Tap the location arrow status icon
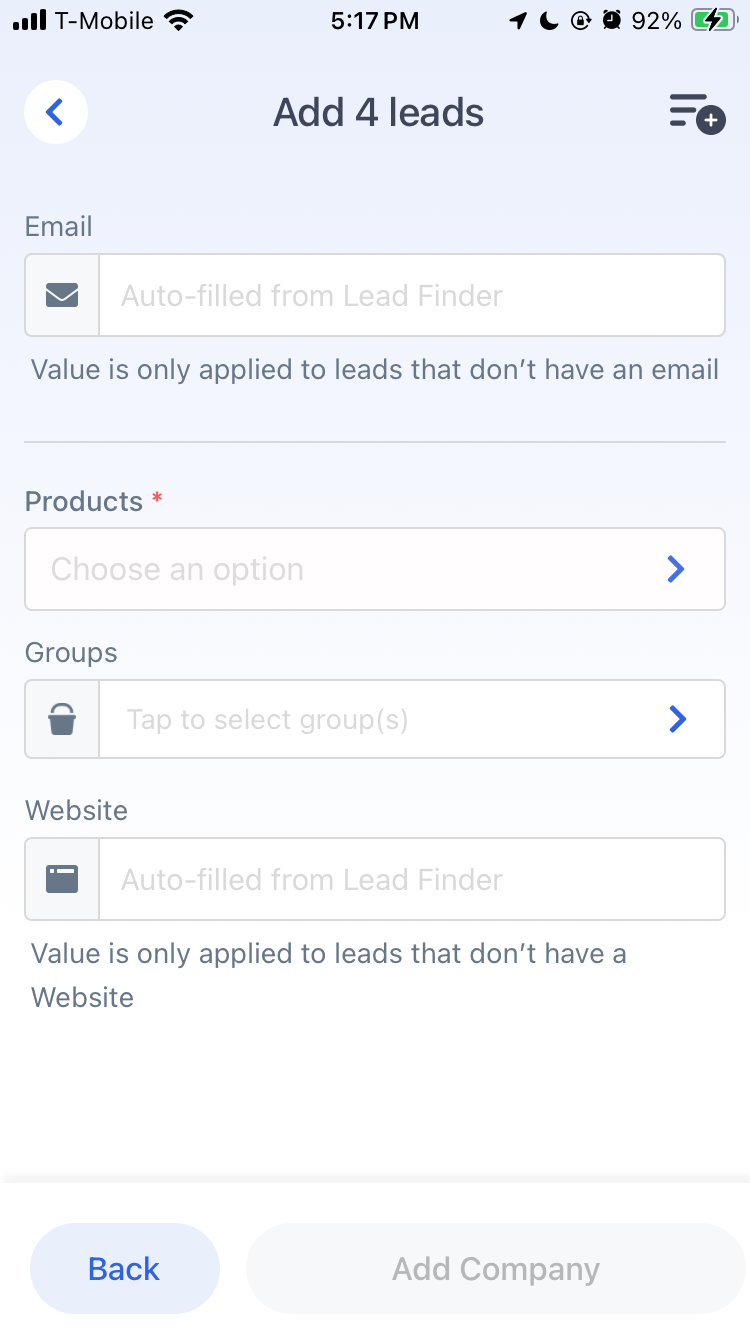This screenshot has width=750, height=1334. [518, 20]
